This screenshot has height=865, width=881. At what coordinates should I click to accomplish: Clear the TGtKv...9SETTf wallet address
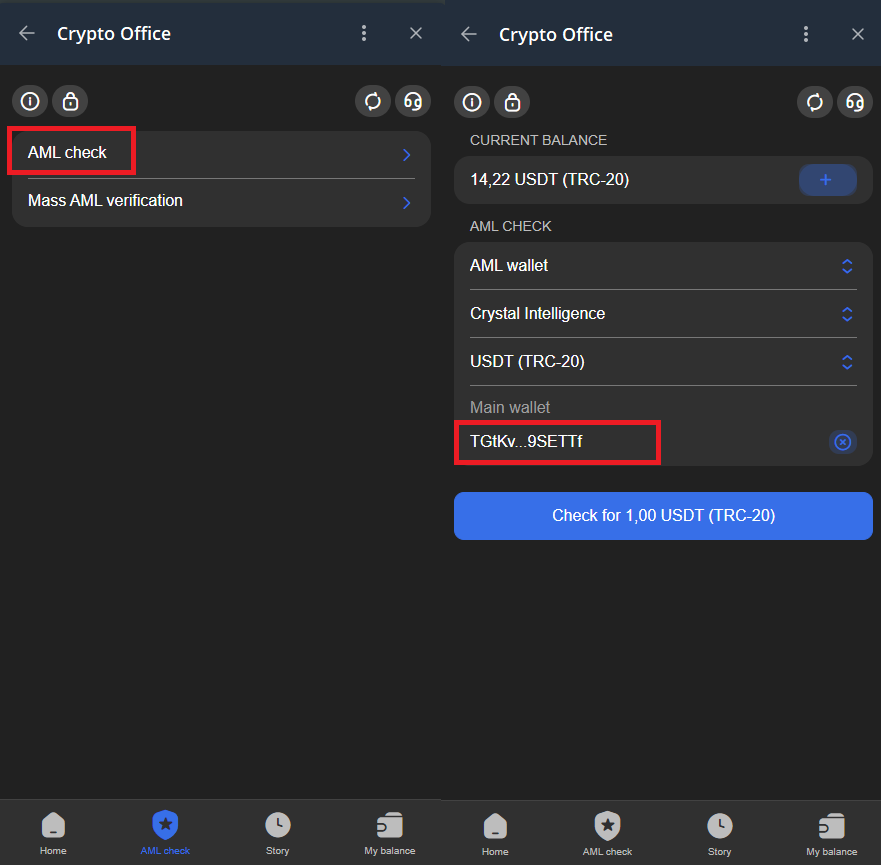[x=842, y=442]
